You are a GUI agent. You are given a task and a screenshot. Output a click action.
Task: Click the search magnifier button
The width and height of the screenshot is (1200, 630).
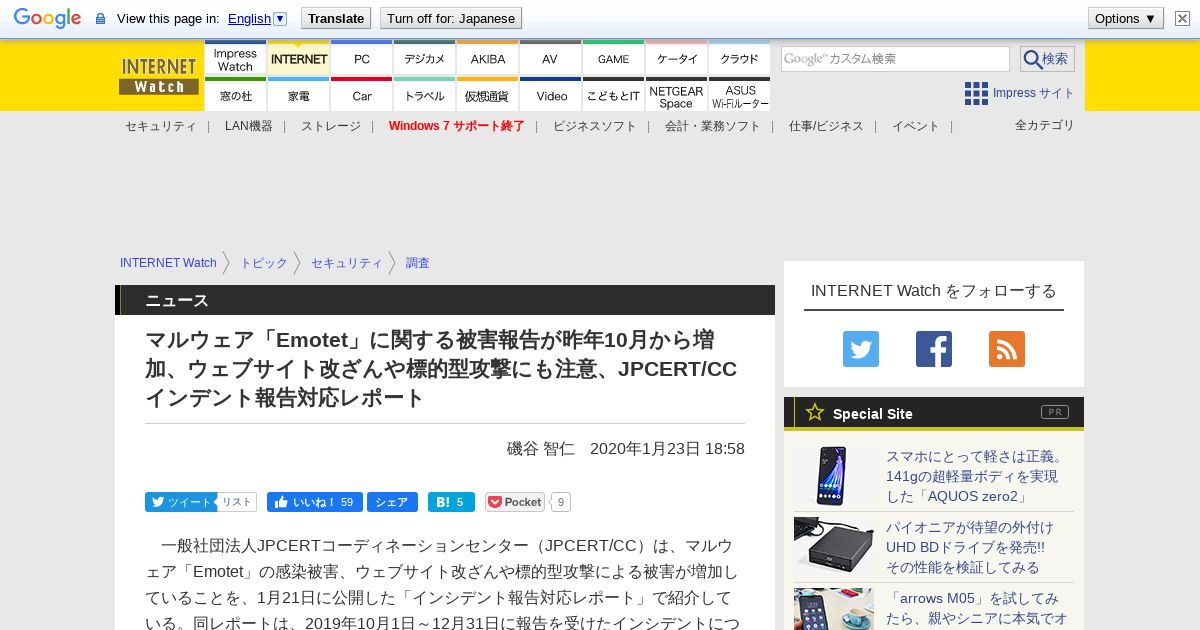coord(1047,59)
